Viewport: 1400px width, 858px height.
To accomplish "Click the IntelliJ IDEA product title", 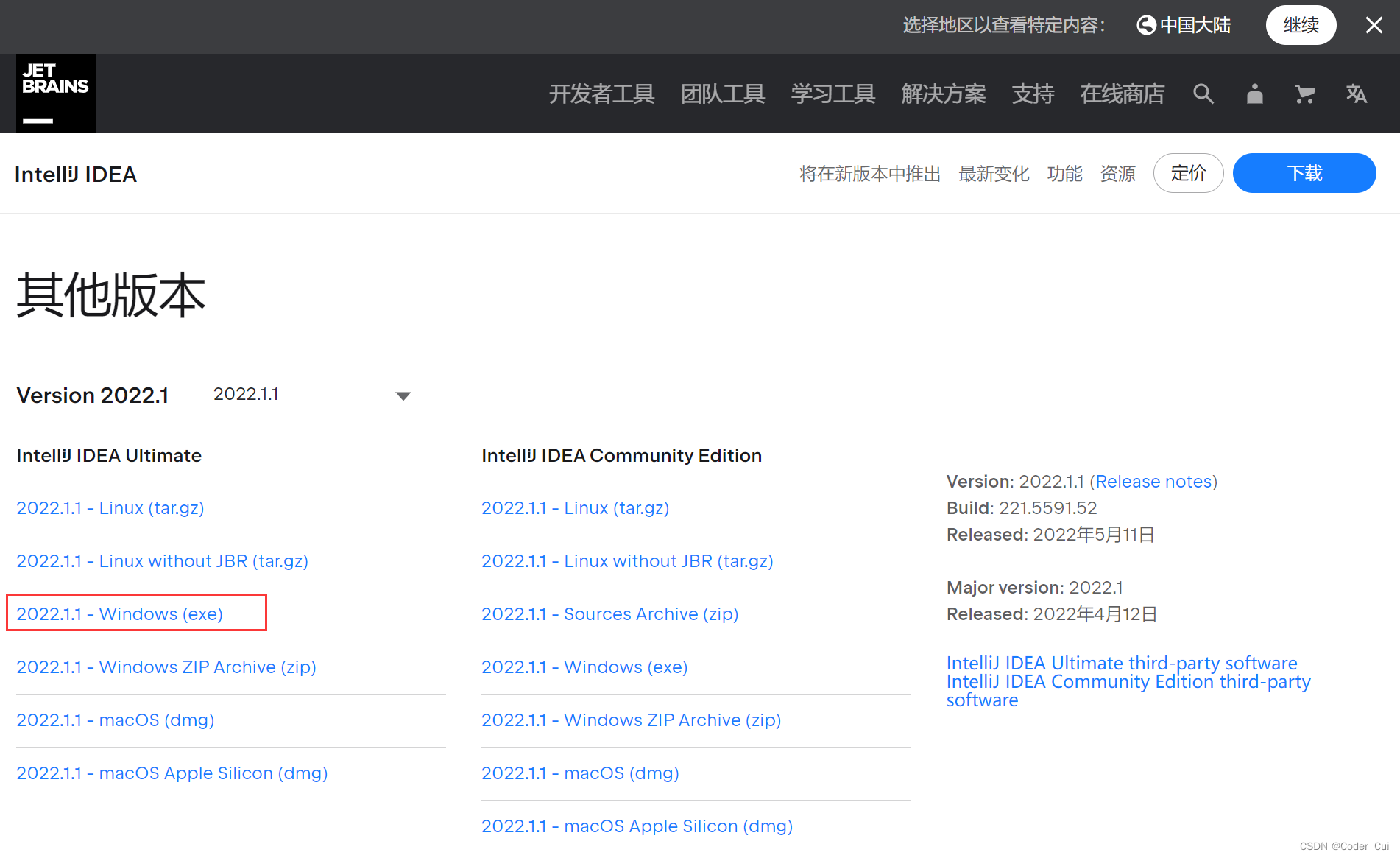I will coord(76,175).
